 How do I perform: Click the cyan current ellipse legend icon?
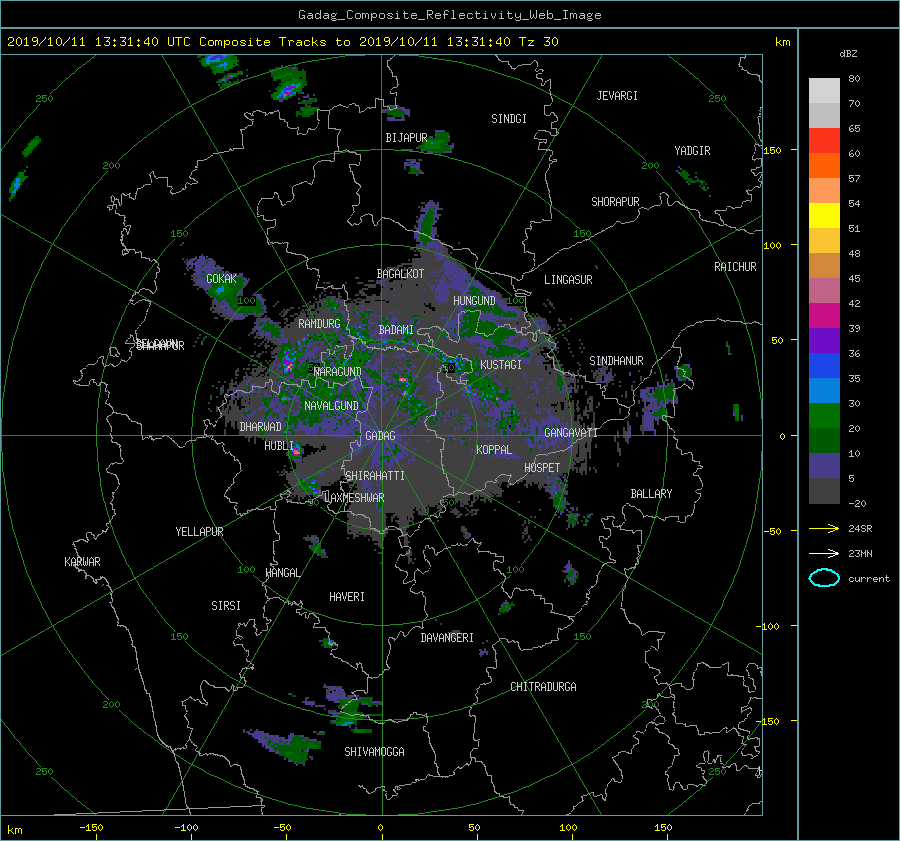(x=824, y=578)
